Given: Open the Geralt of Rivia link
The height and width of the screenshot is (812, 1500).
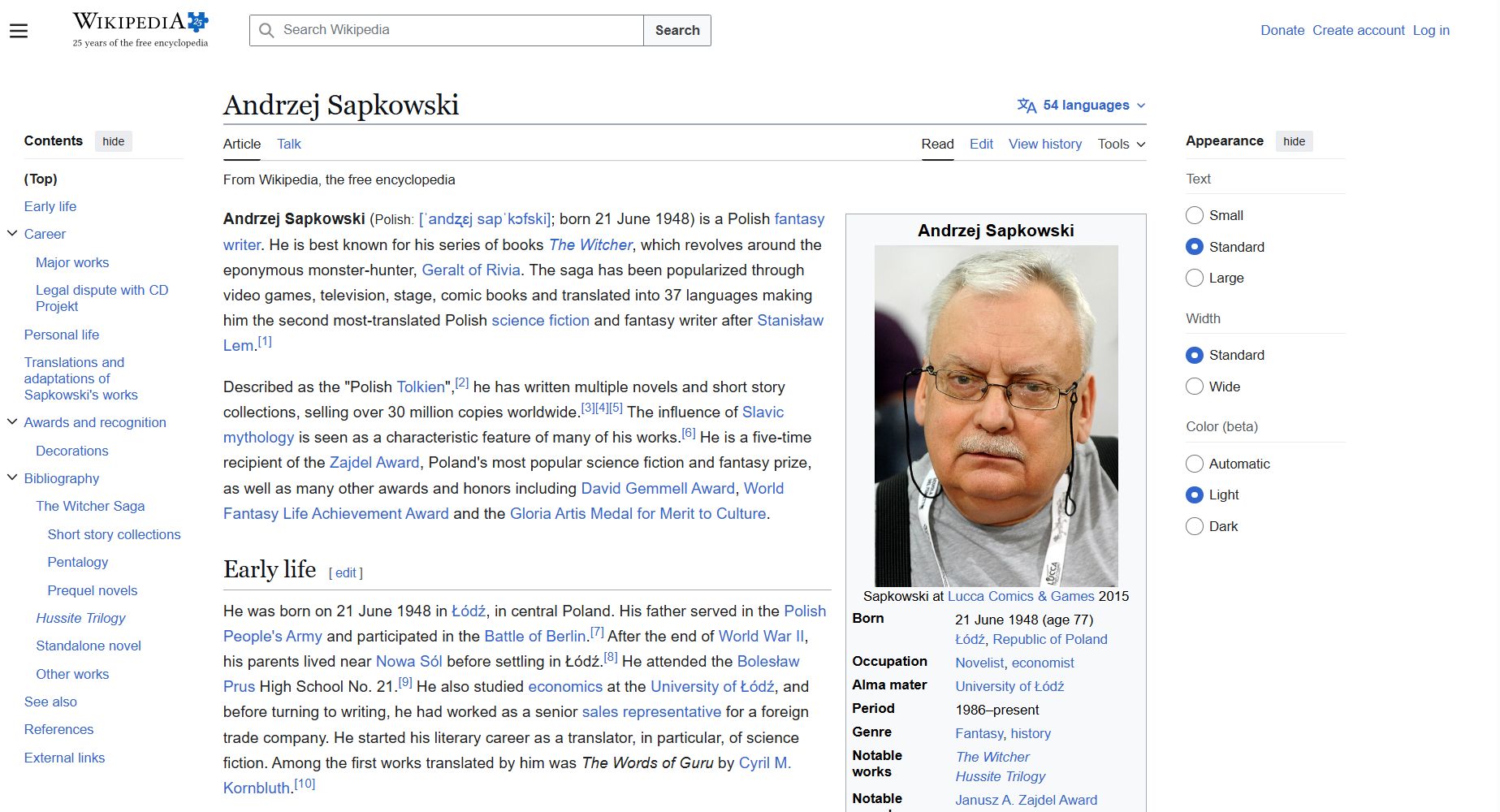Looking at the screenshot, I should 471,270.
